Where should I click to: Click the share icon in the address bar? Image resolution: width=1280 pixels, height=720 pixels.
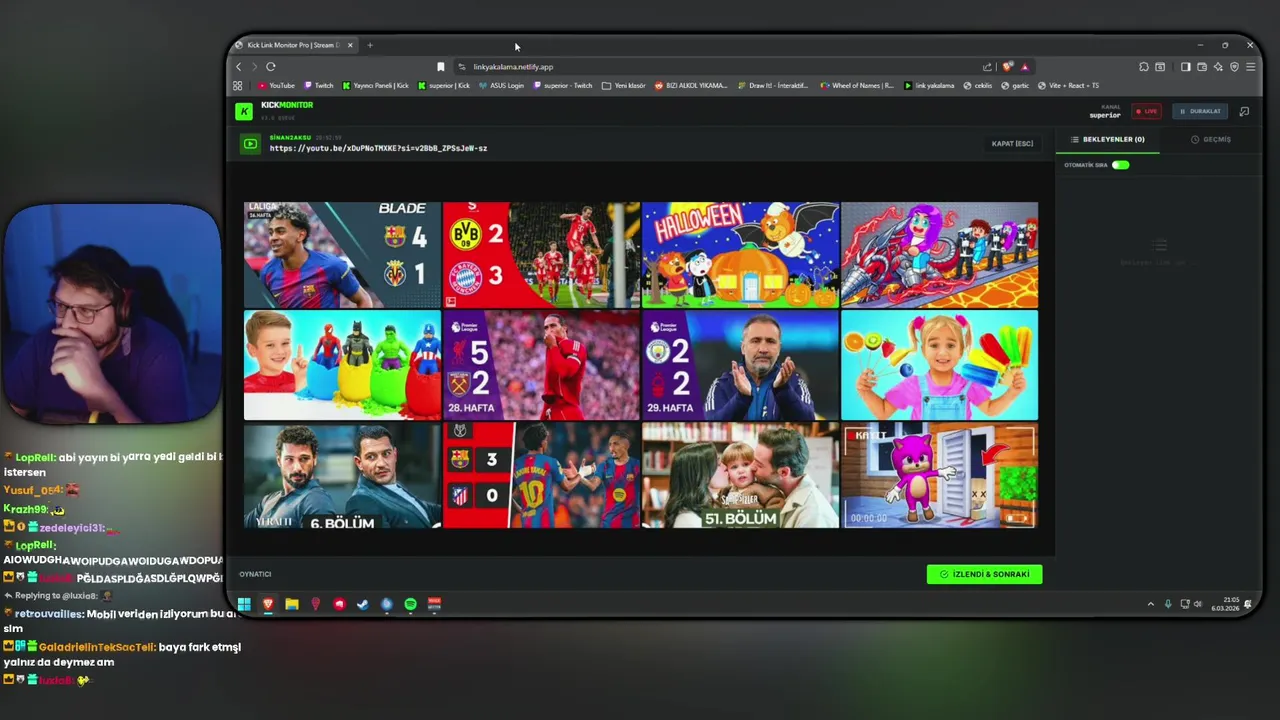coord(987,67)
